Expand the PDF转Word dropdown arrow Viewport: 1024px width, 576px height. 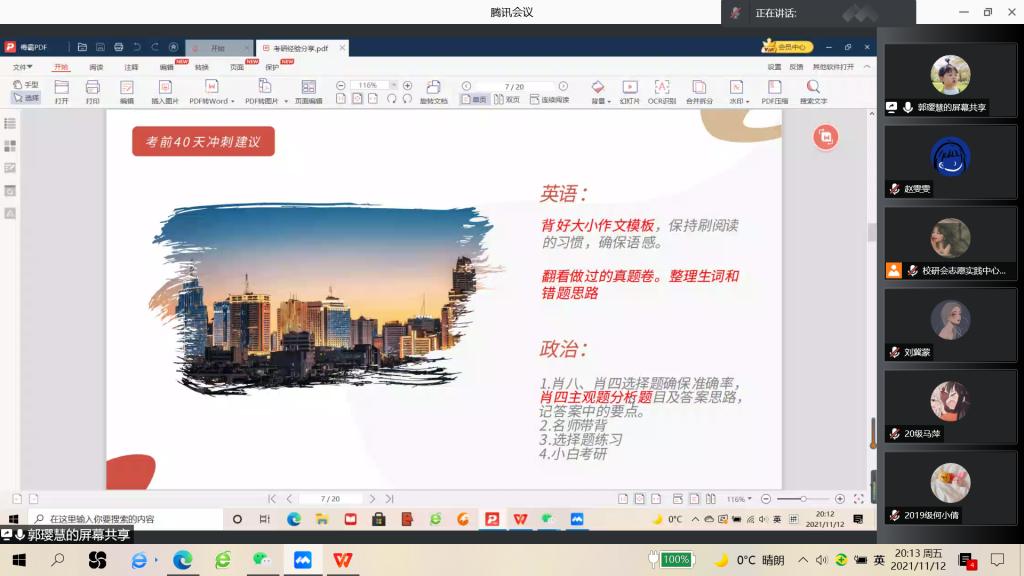tap(232, 101)
